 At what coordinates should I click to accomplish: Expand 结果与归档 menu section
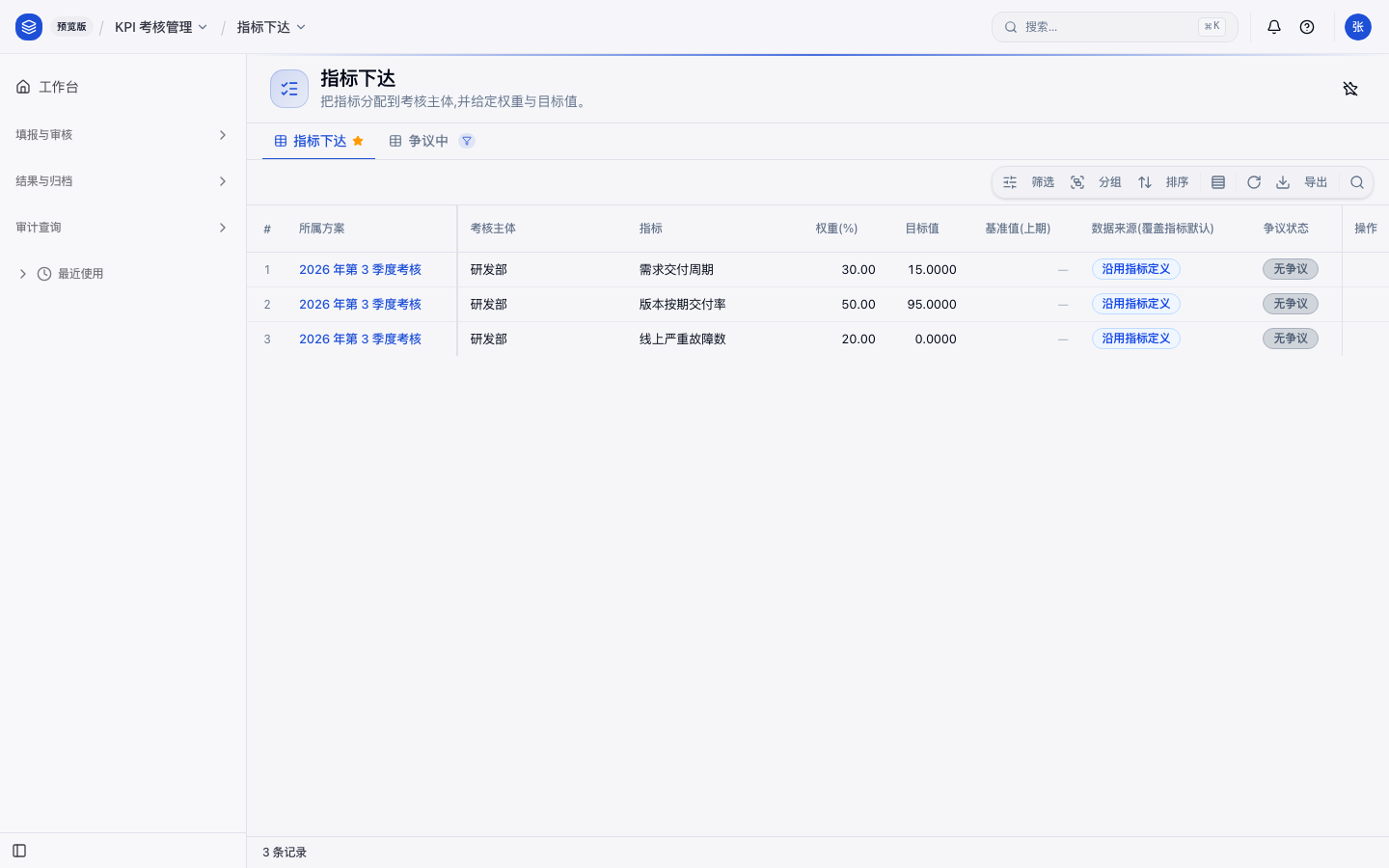pyautogui.click(x=123, y=181)
